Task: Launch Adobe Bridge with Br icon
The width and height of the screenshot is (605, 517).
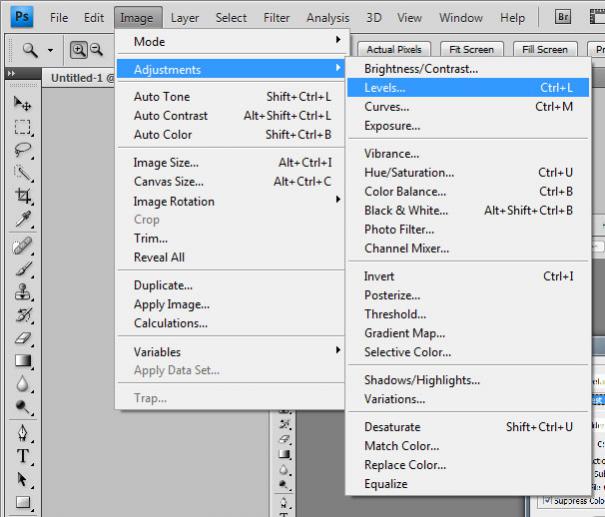Action: click(563, 18)
